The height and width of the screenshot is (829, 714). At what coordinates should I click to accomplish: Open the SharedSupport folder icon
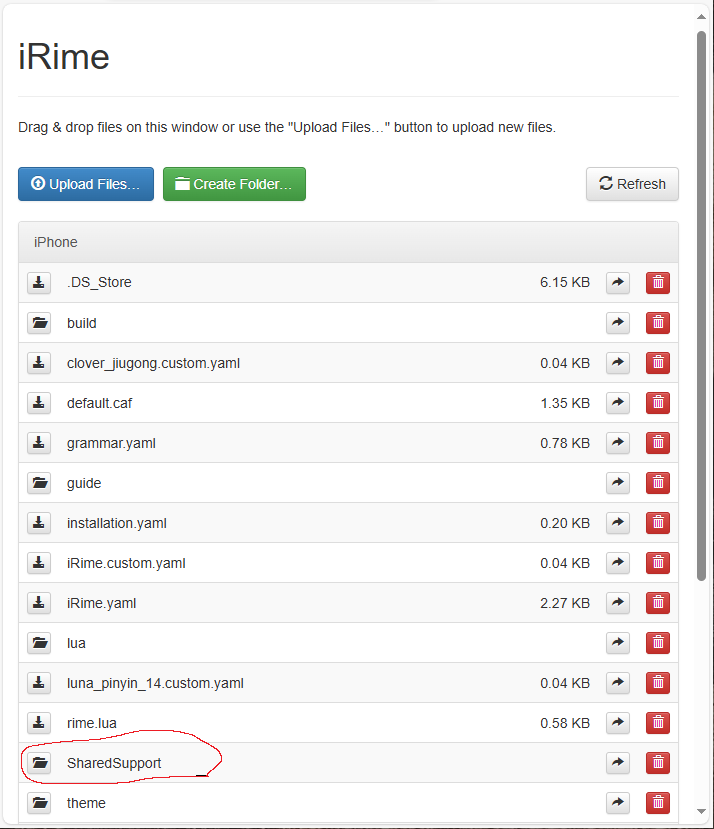pyautogui.click(x=39, y=763)
